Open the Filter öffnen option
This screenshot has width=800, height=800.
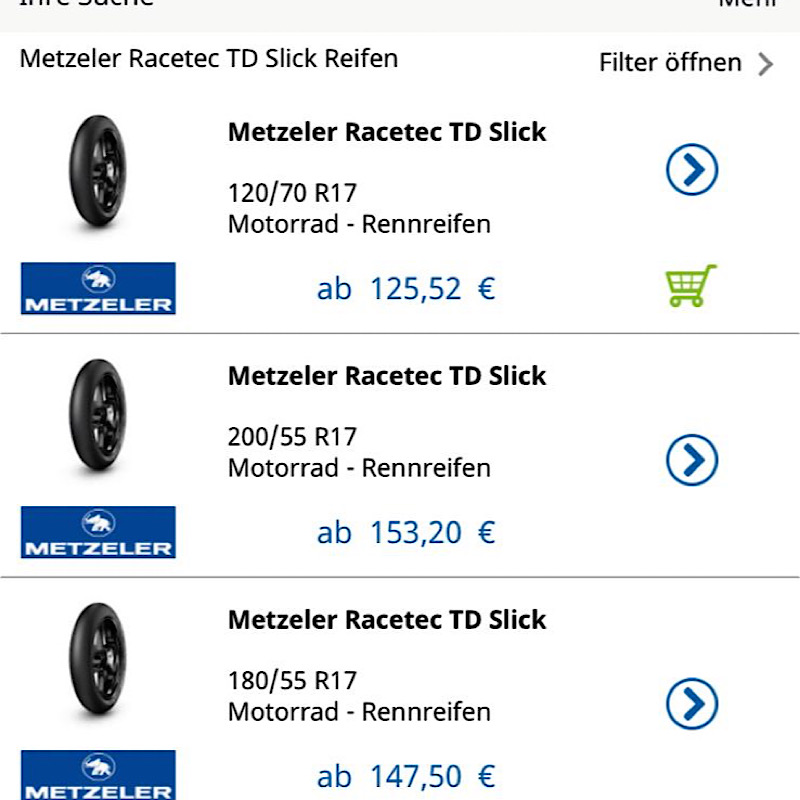coord(670,63)
